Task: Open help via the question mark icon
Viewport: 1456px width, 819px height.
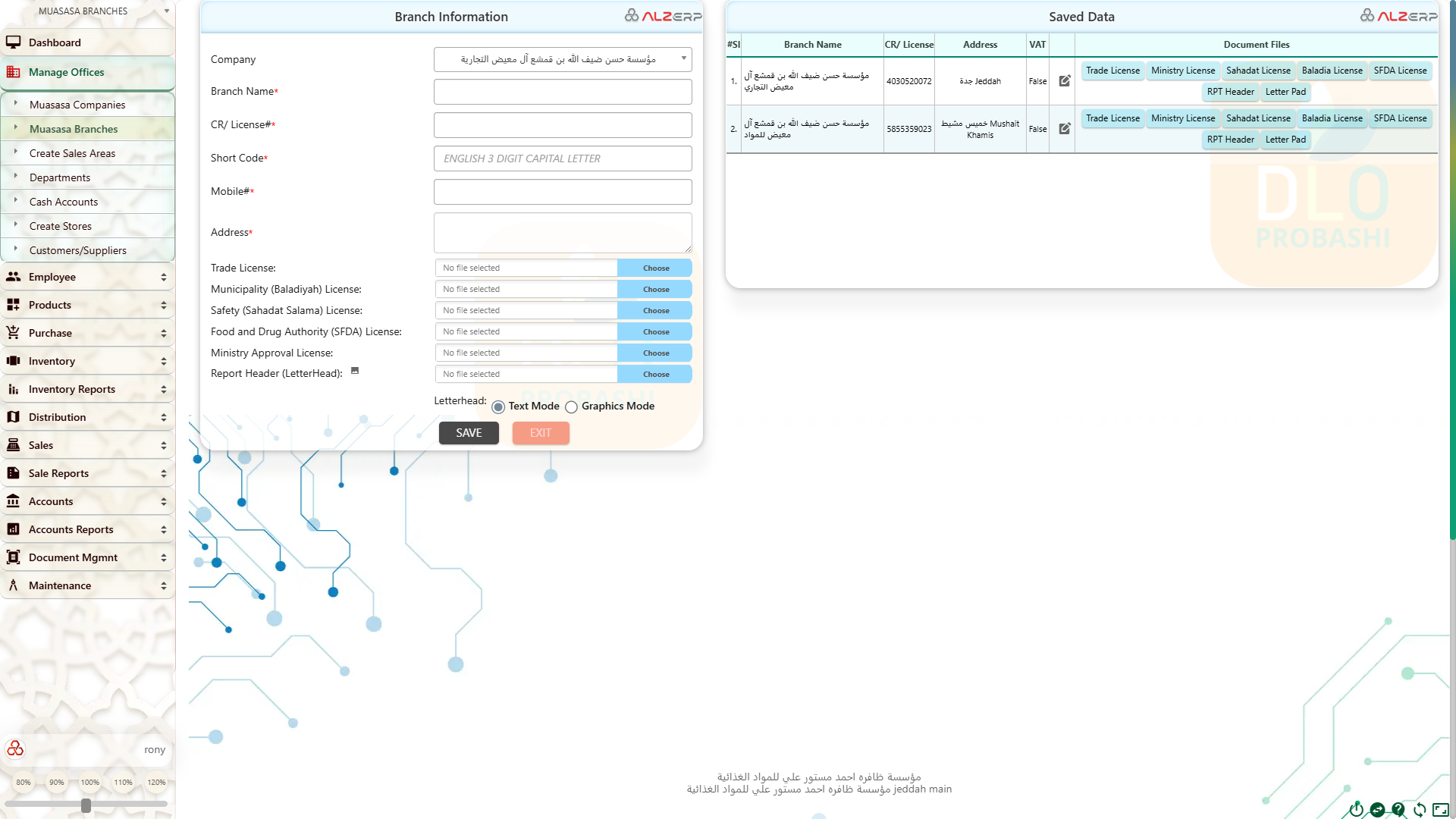Action: (x=1398, y=809)
